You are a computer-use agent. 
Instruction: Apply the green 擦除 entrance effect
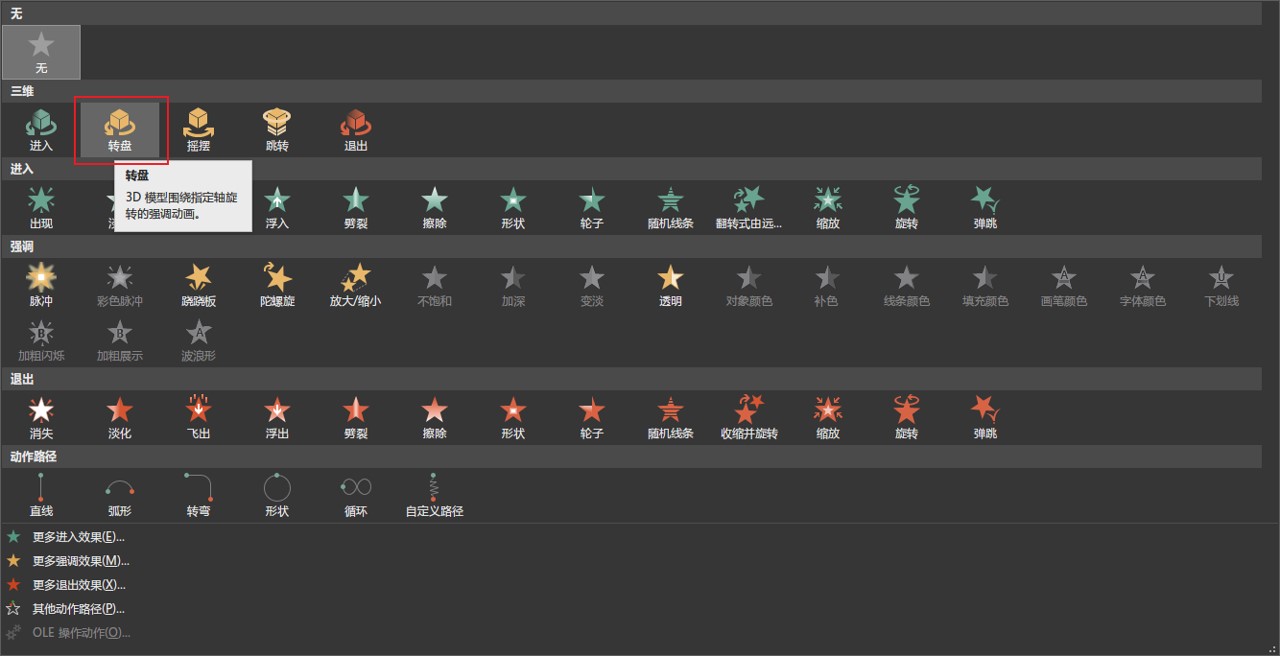coord(434,207)
